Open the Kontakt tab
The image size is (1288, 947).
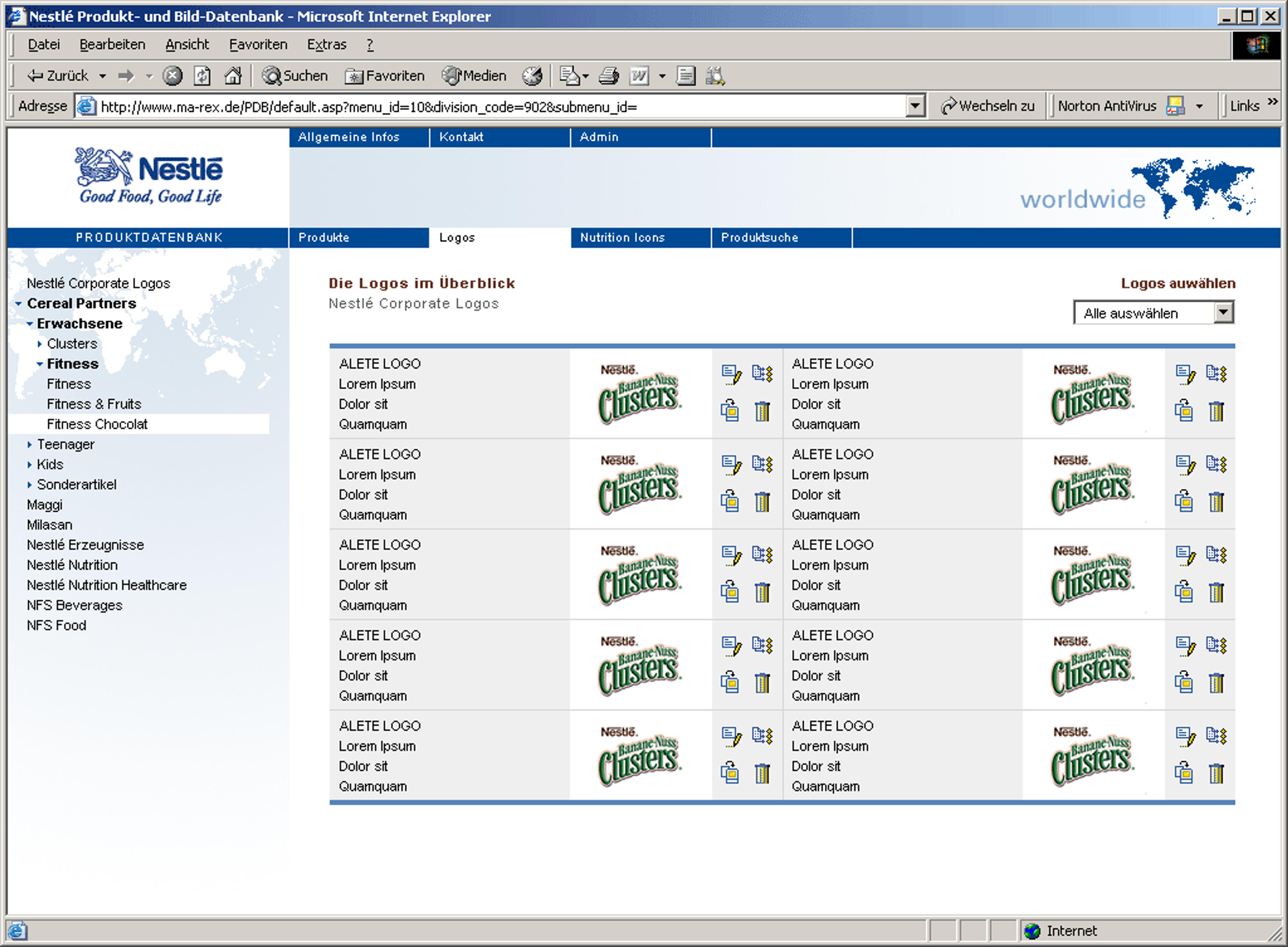click(x=500, y=137)
